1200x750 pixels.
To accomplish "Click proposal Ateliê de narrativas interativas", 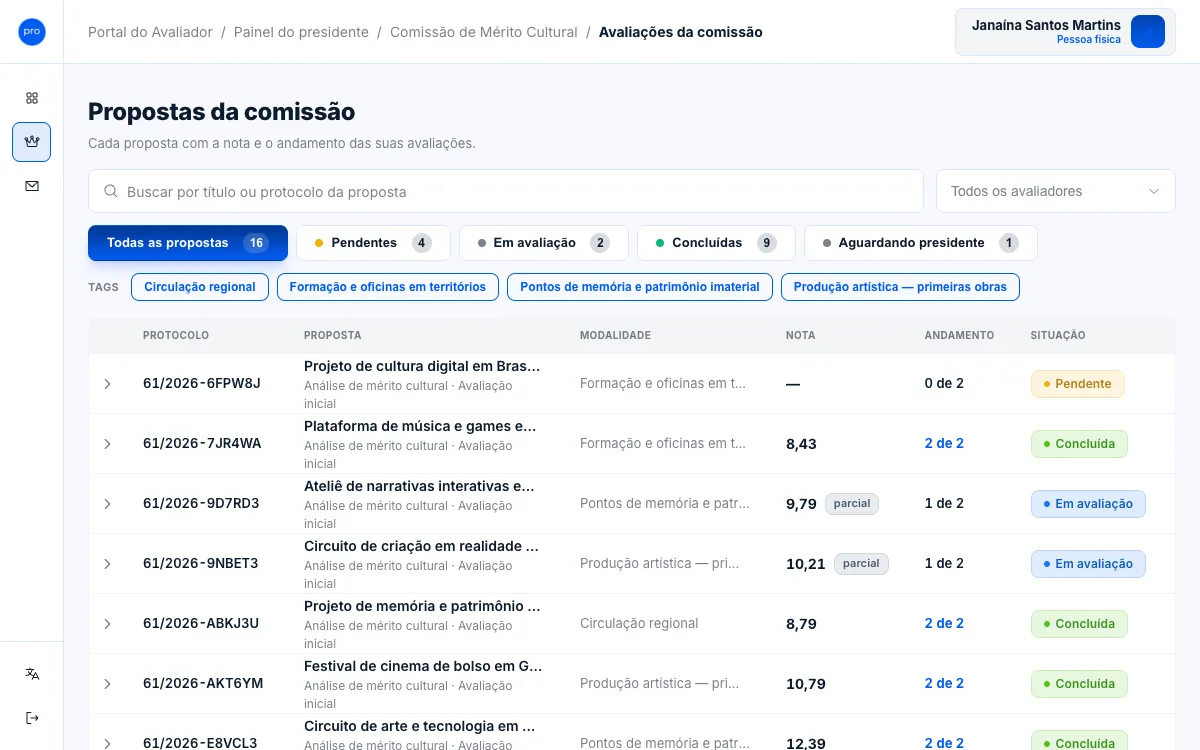I will 419,486.
